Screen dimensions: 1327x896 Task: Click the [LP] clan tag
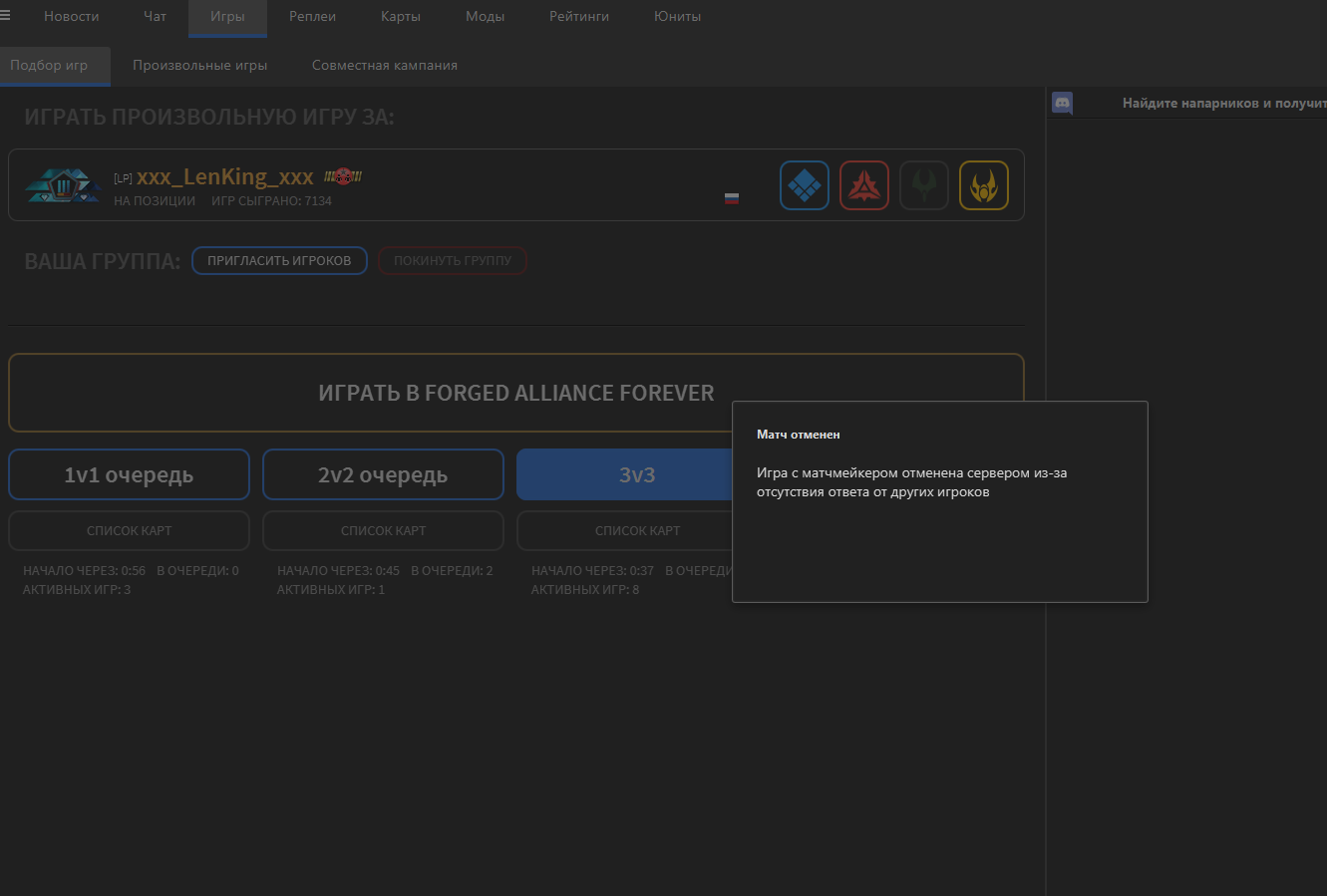pos(123,178)
